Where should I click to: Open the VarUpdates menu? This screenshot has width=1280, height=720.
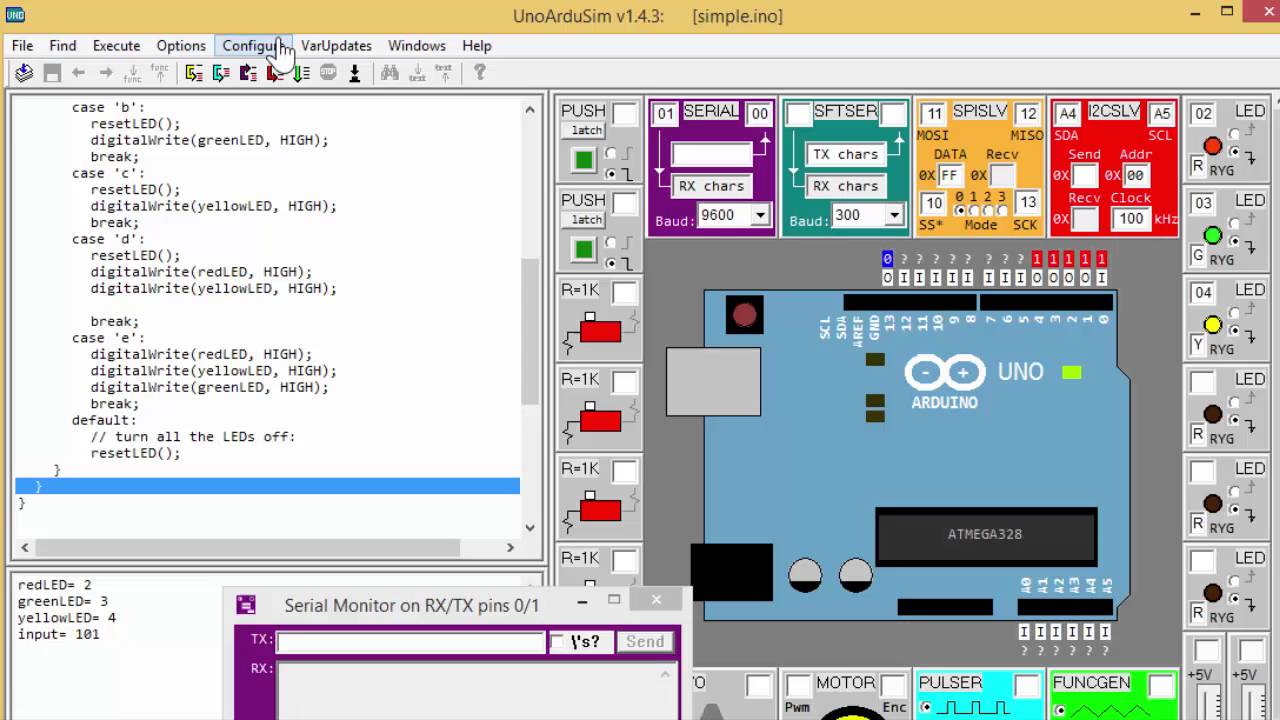pyautogui.click(x=336, y=46)
